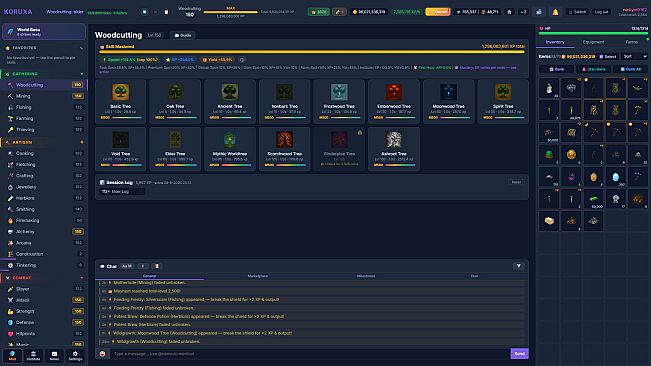Open Woodcutting skill in the sidebar
651x366 pixels.
tap(44, 85)
